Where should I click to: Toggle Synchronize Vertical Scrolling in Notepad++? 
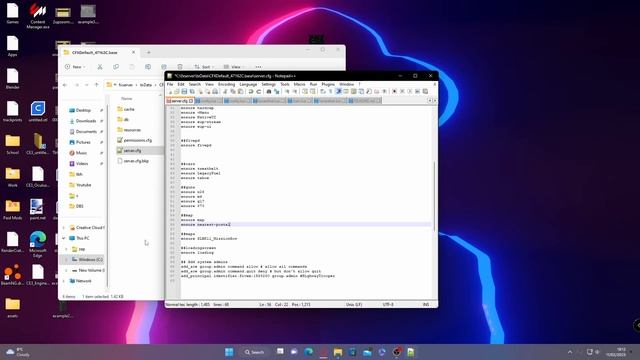pyautogui.click(x=304, y=91)
